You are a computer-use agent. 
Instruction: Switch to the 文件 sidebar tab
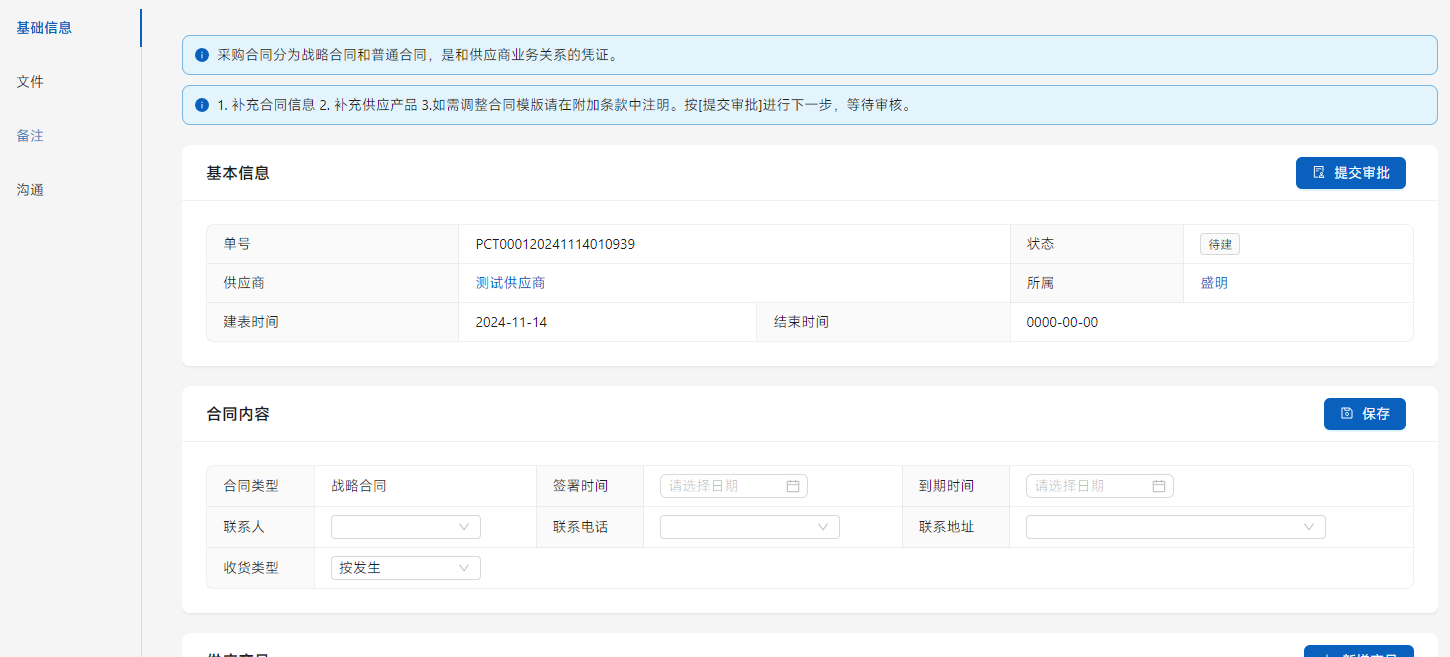coord(30,82)
